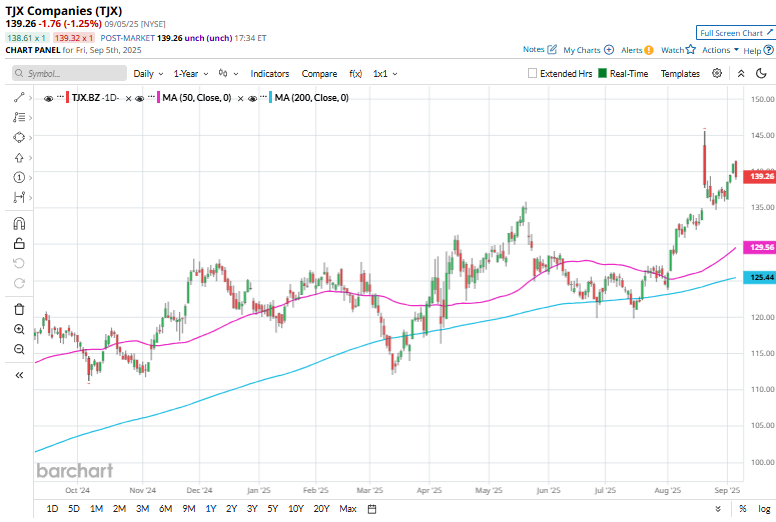Image resolution: width=776 pixels, height=522 pixels.
Task: Open more options for TJX.BZ series
Action: [60, 96]
